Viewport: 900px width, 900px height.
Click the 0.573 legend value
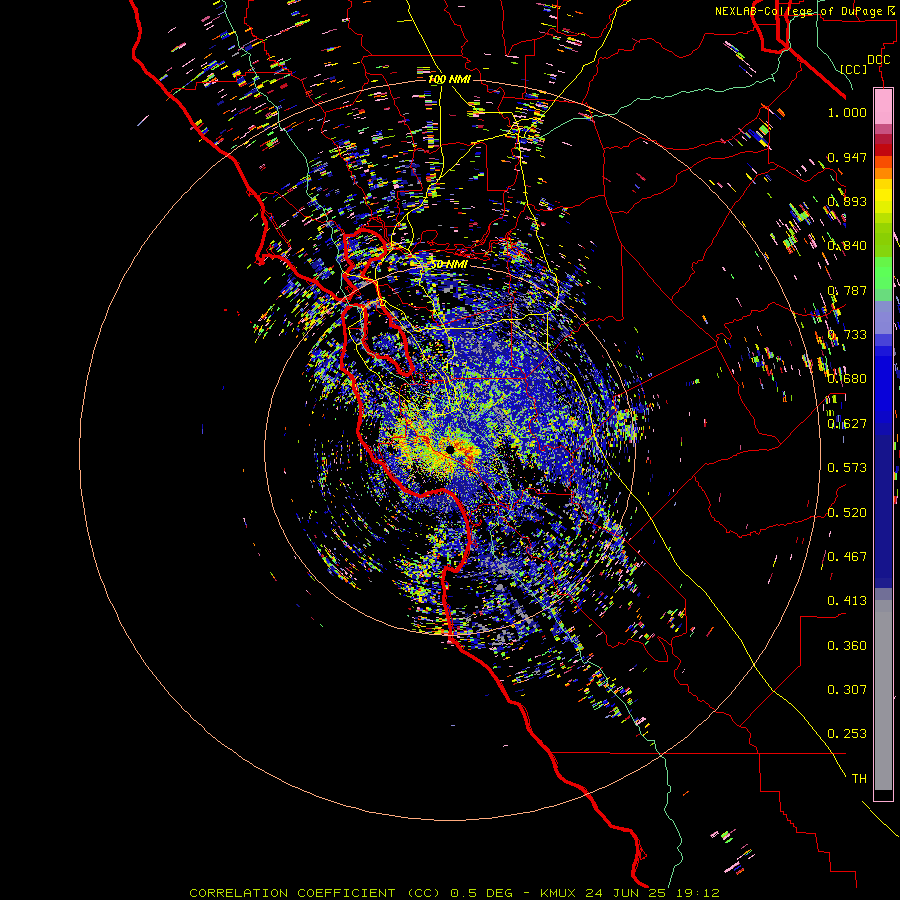[x=847, y=468]
